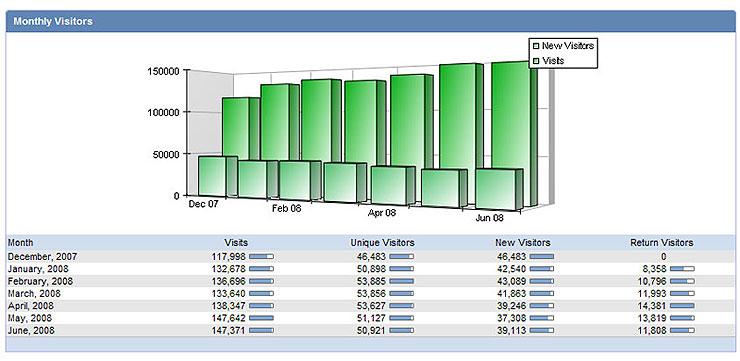Viewport: 740px width, 361px height.
Task: Select the April, 2008 row label
Action: point(31,306)
